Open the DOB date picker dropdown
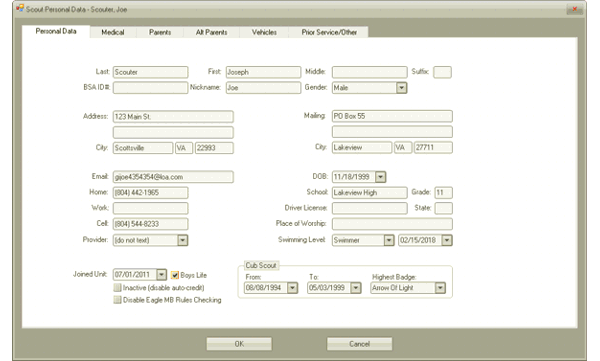The width and height of the screenshot is (600, 361). [x=380, y=177]
